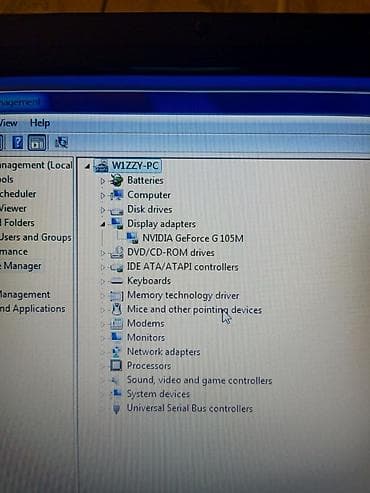Click the Memory technology driver icon

point(116,296)
